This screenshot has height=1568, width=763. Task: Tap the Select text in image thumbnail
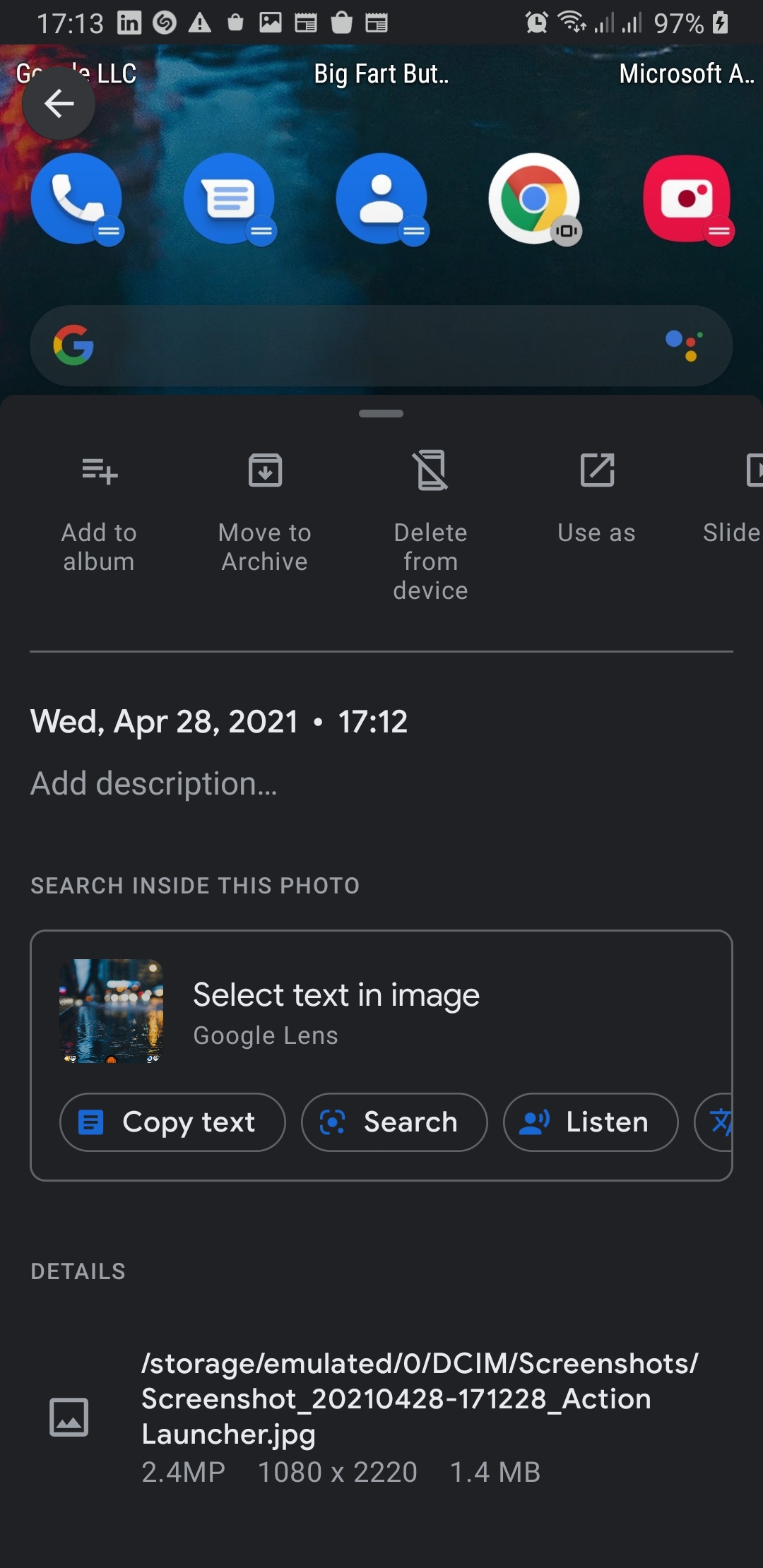[112, 1011]
